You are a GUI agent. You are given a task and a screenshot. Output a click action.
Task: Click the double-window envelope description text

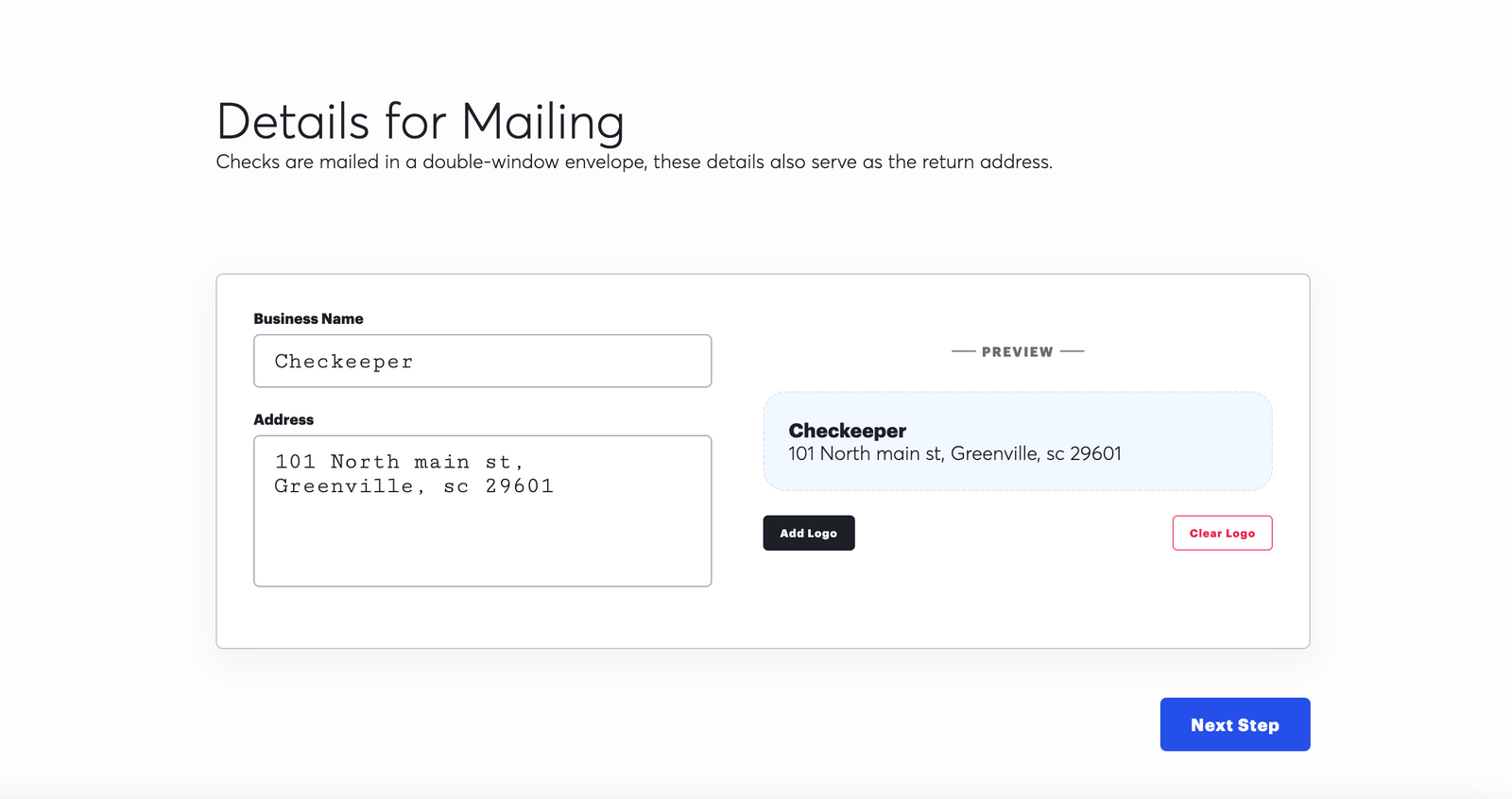tap(634, 161)
